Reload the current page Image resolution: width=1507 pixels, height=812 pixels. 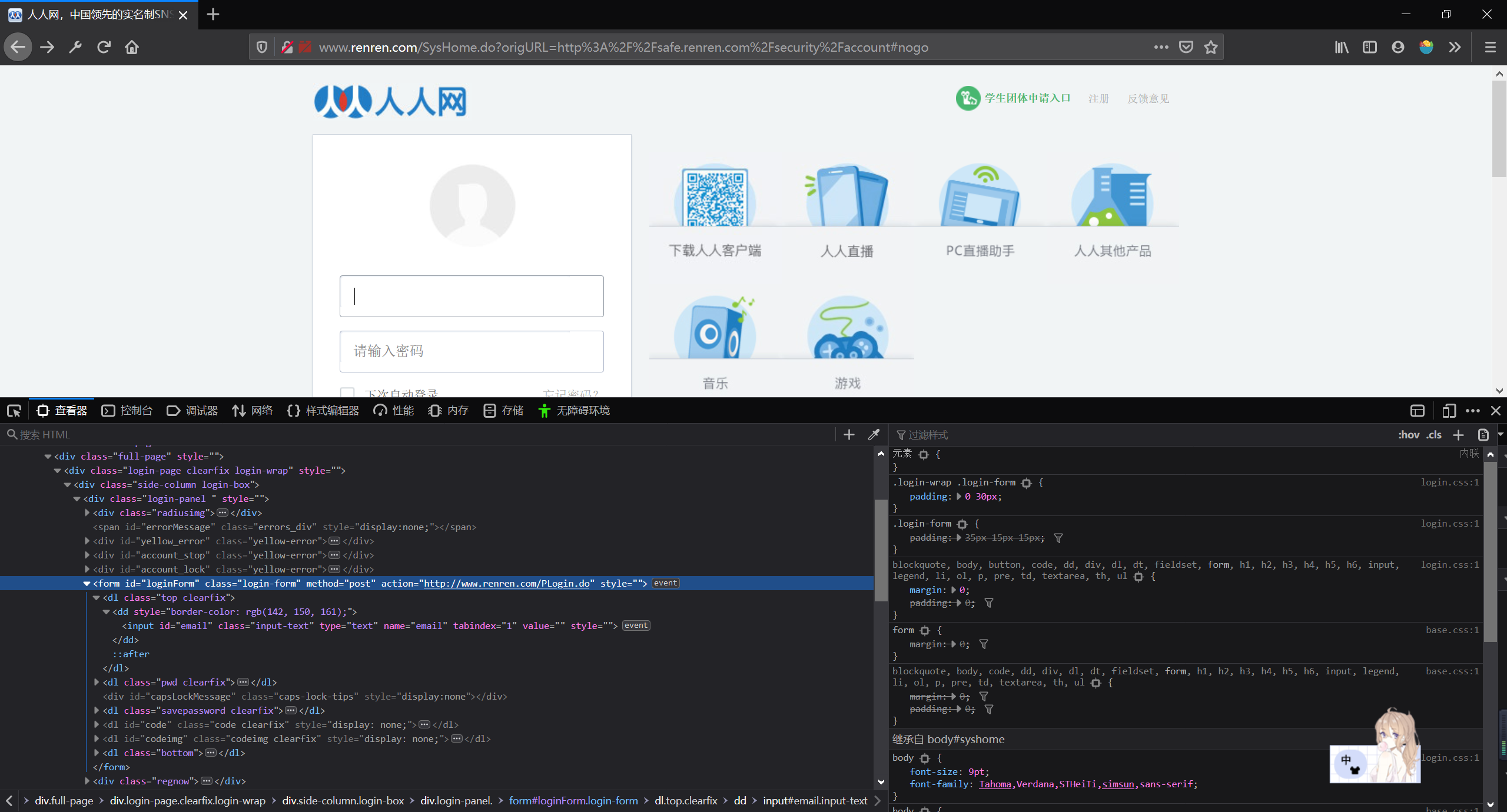coord(104,47)
